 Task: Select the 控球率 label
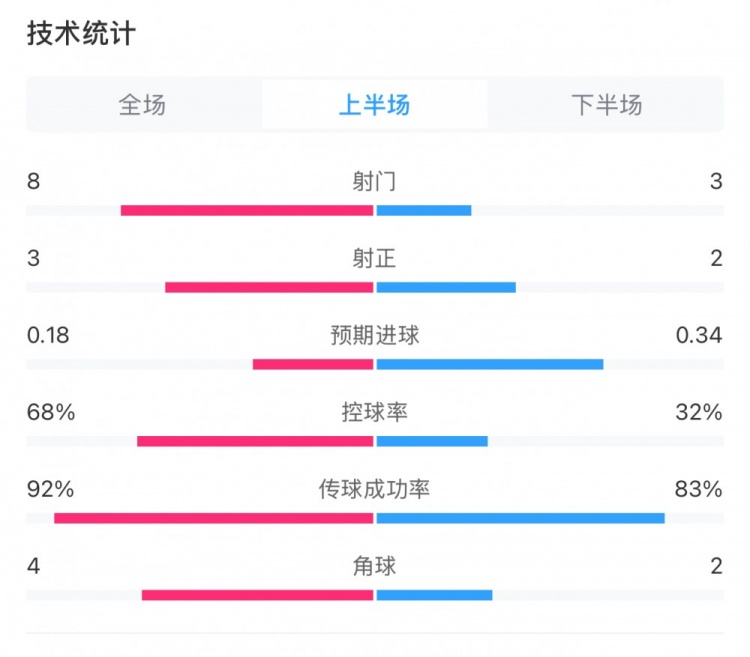click(x=374, y=412)
